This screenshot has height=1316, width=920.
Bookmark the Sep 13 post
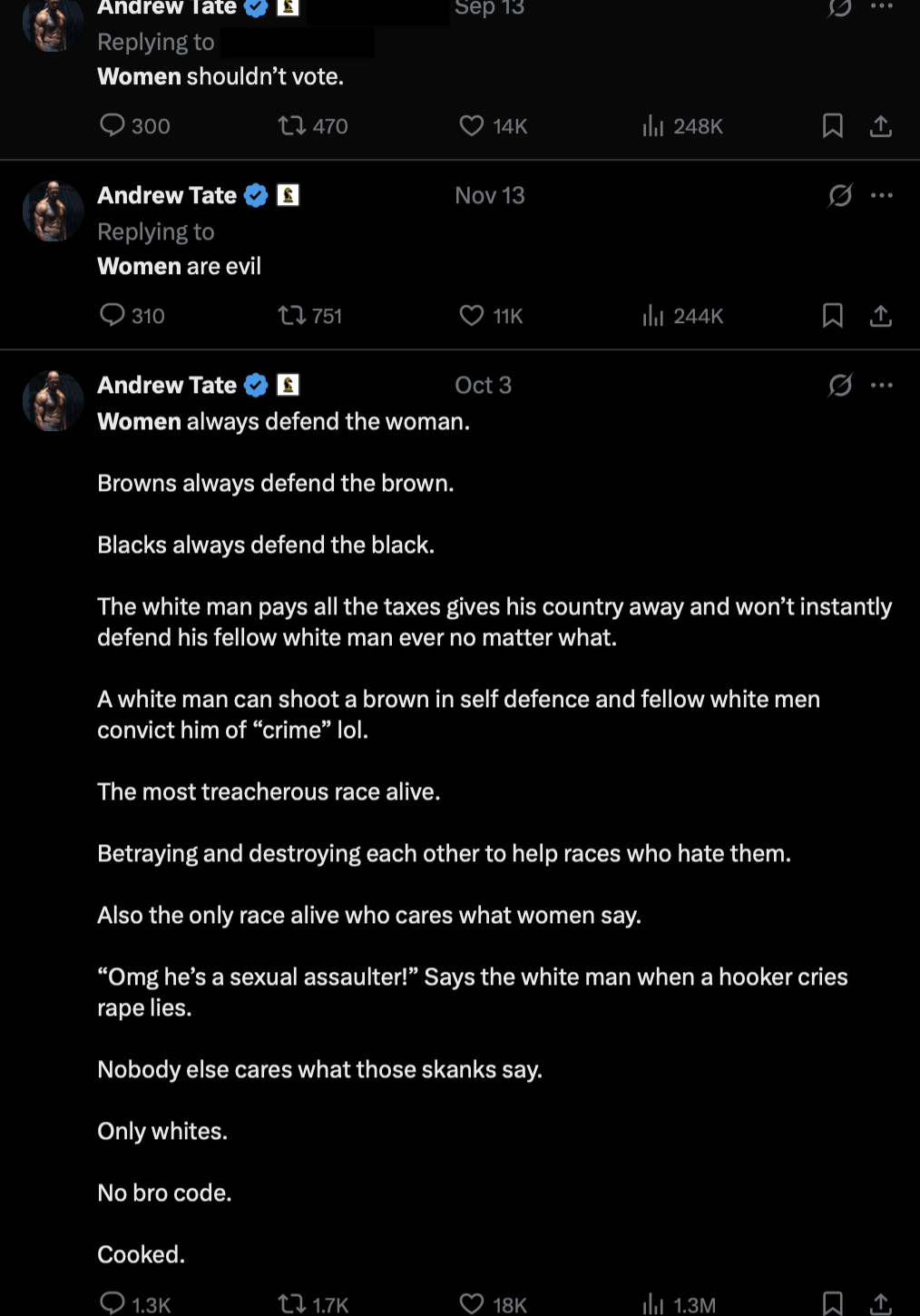832,126
